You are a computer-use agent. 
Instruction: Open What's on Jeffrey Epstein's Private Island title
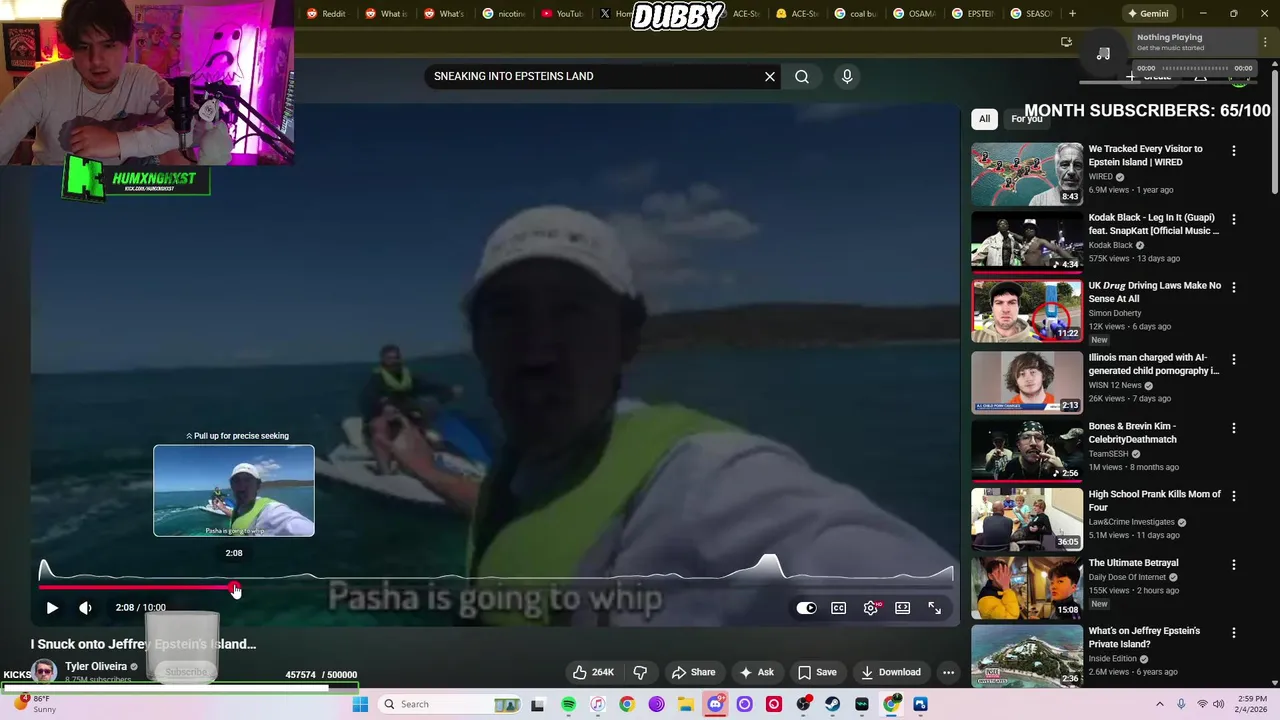click(x=1144, y=637)
